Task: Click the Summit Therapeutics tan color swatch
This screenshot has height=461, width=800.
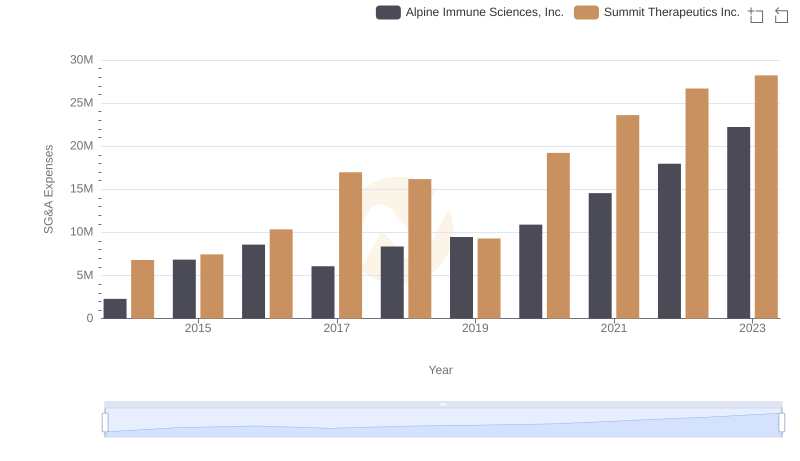Action: click(586, 12)
